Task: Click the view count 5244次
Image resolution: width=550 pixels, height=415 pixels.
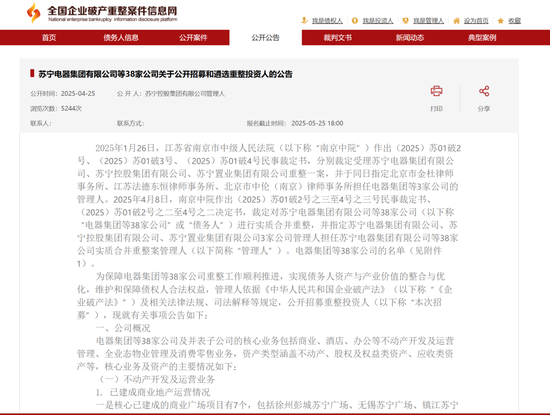Action: click(71, 108)
